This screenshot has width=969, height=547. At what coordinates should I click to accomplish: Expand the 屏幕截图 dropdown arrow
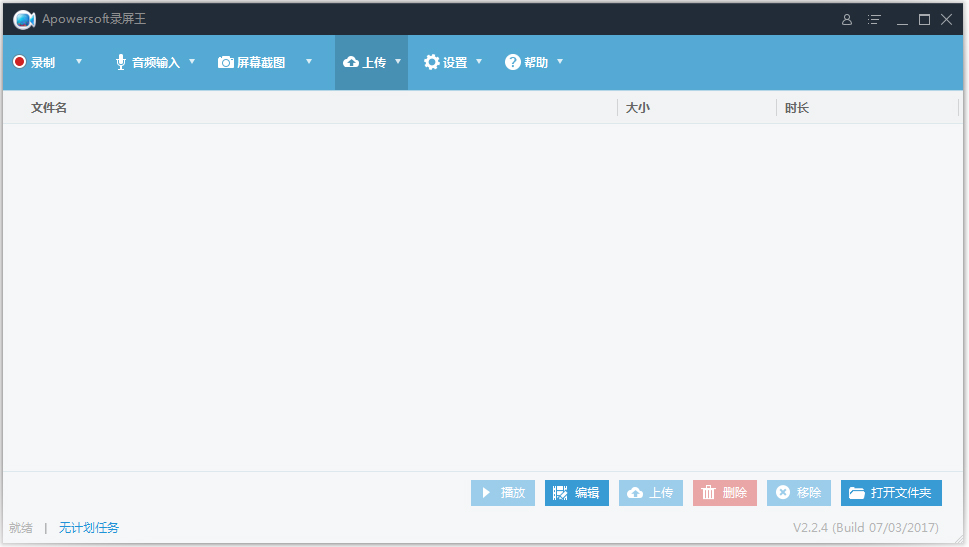click(x=309, y=62)
